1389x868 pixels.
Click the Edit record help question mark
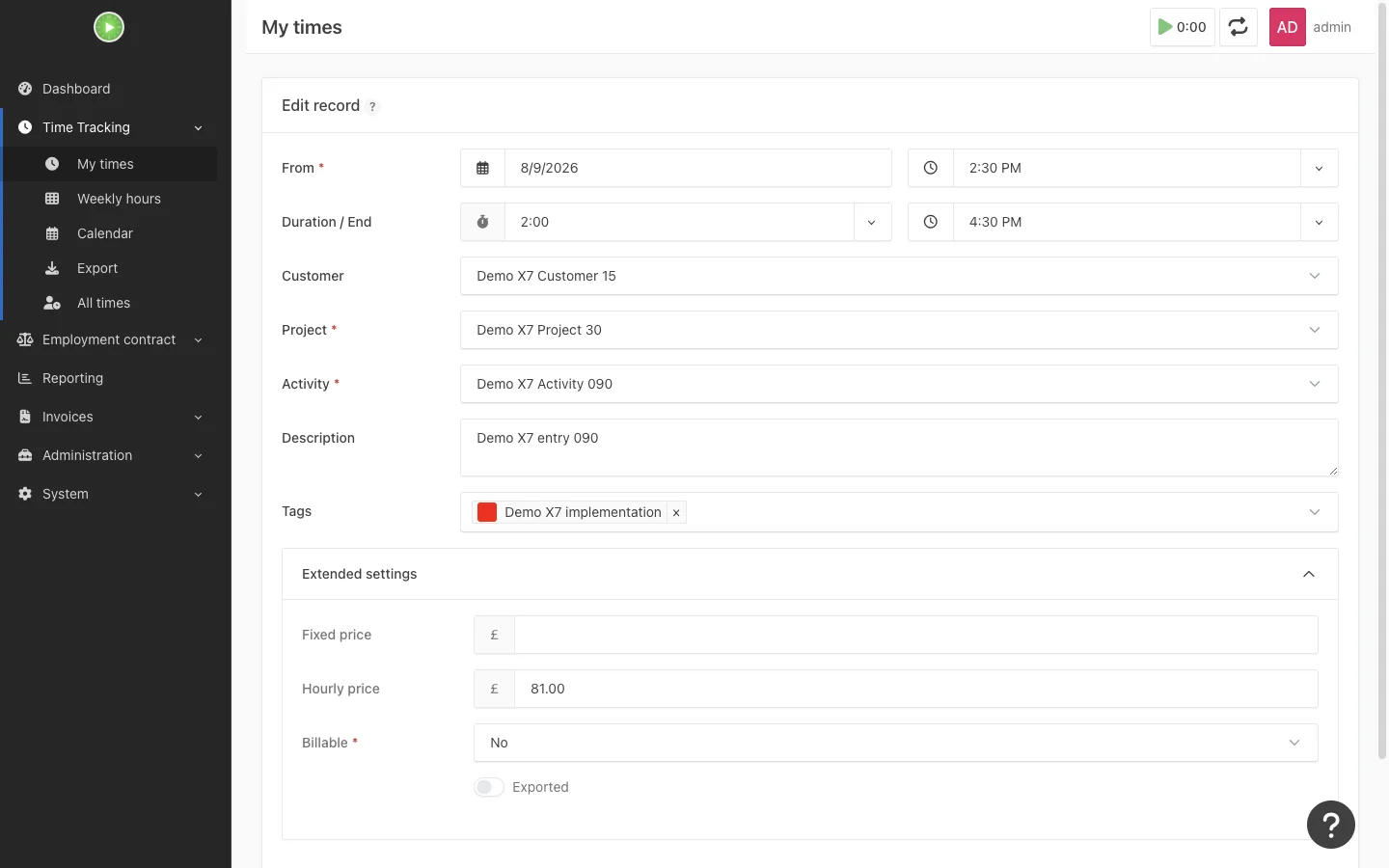click(372, 107)
